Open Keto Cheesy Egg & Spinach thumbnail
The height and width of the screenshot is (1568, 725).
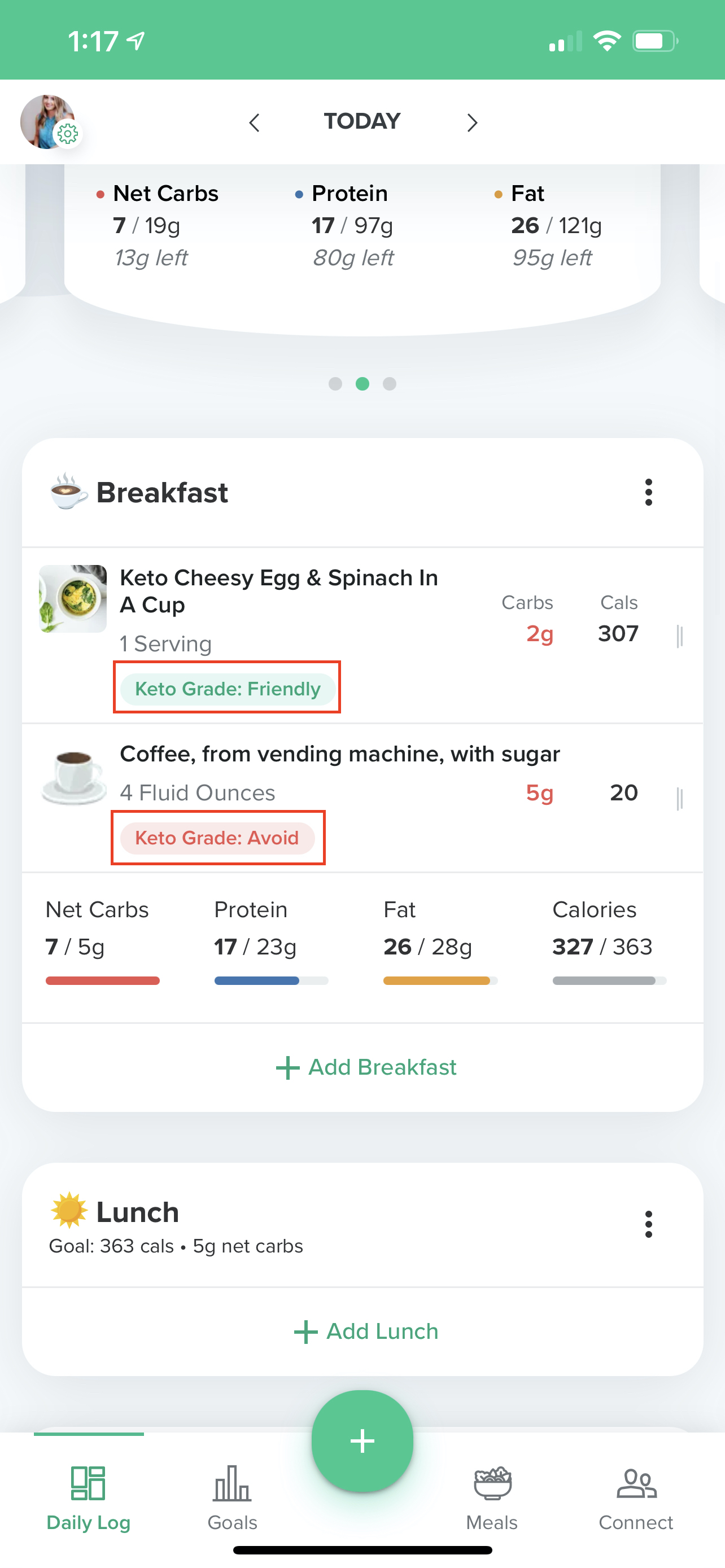click(73, 598)
